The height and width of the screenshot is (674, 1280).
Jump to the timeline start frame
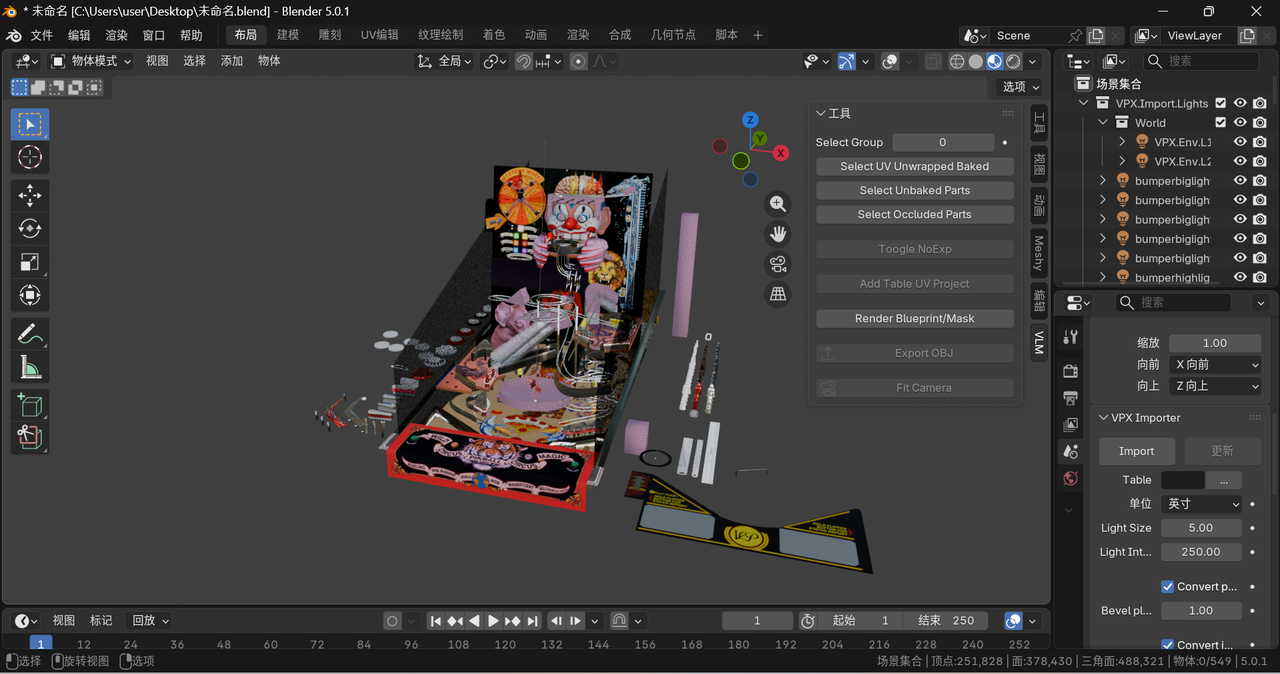(x=436, y=621)
